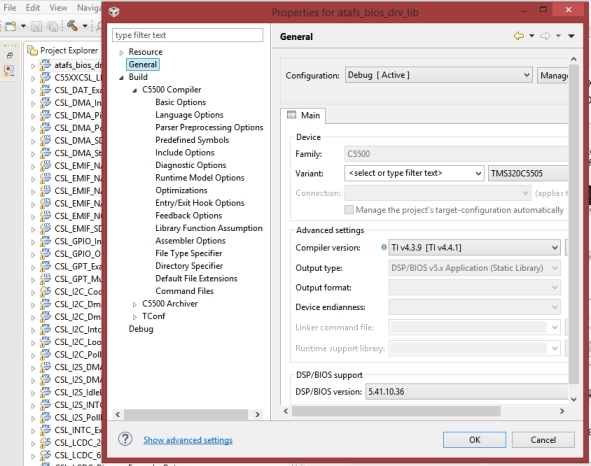Screen dimensions: 591x466
Task: Select Diagnostic Options tree item
Action: click(191, 165)
